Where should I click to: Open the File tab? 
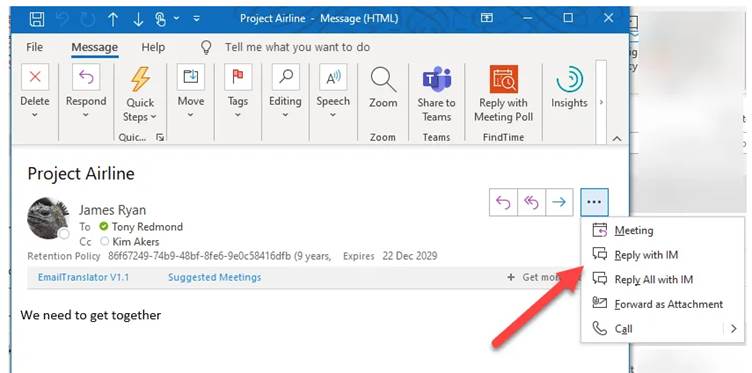(x=35, y=47)
